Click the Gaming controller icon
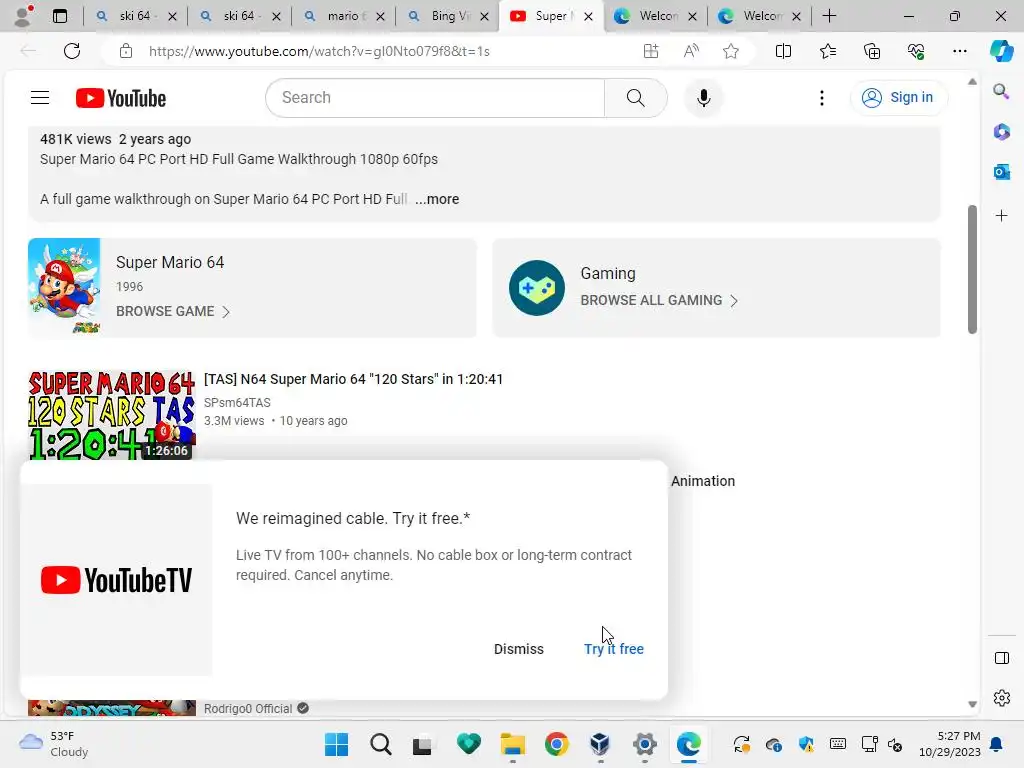 (x=537, y=288)
